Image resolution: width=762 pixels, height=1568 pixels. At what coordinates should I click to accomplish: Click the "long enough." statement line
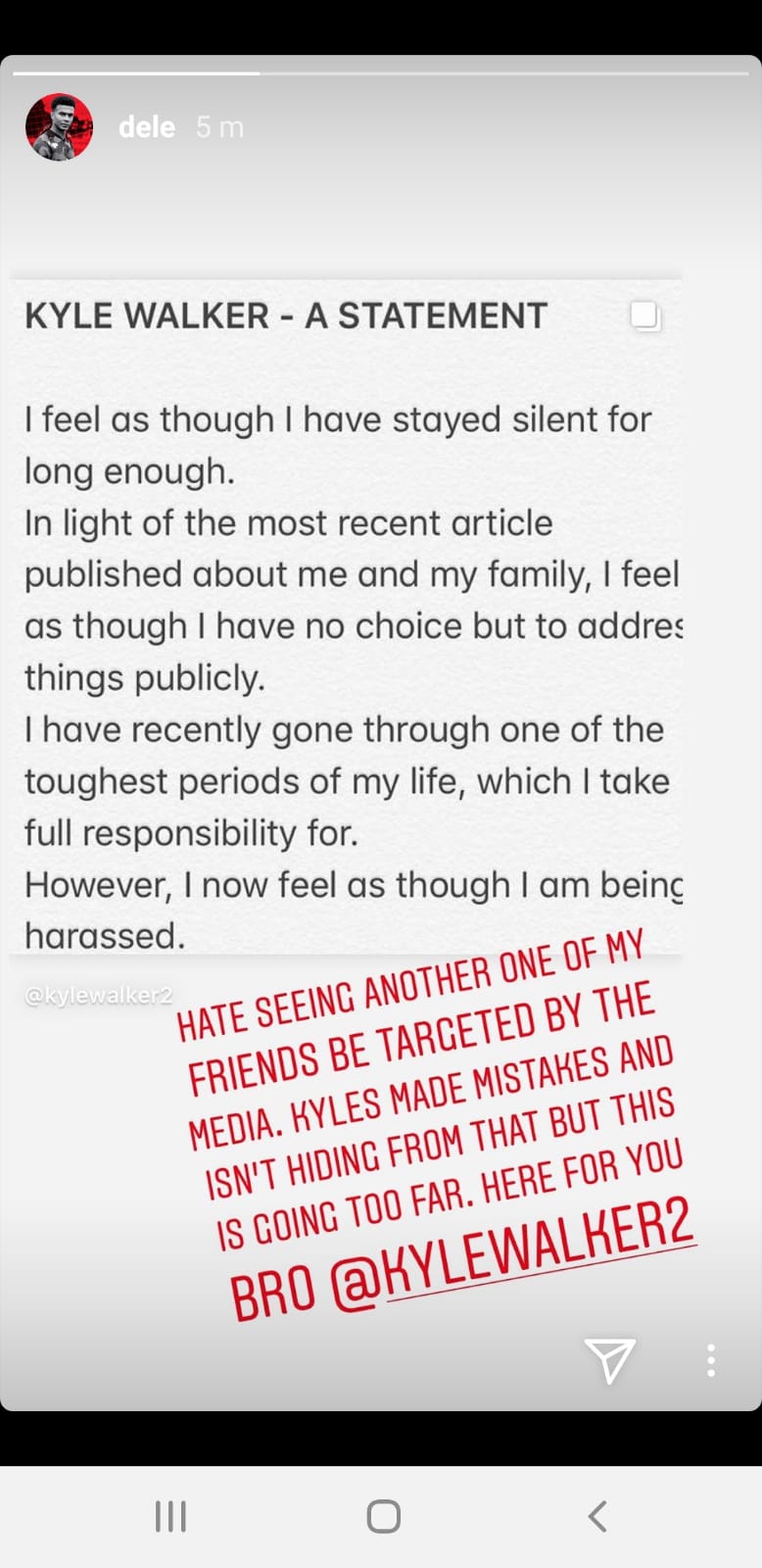click(x=129, y=471)
